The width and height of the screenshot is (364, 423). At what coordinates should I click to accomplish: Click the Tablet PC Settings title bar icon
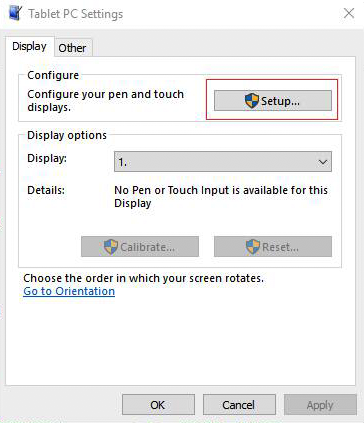(x=15, y=13)
